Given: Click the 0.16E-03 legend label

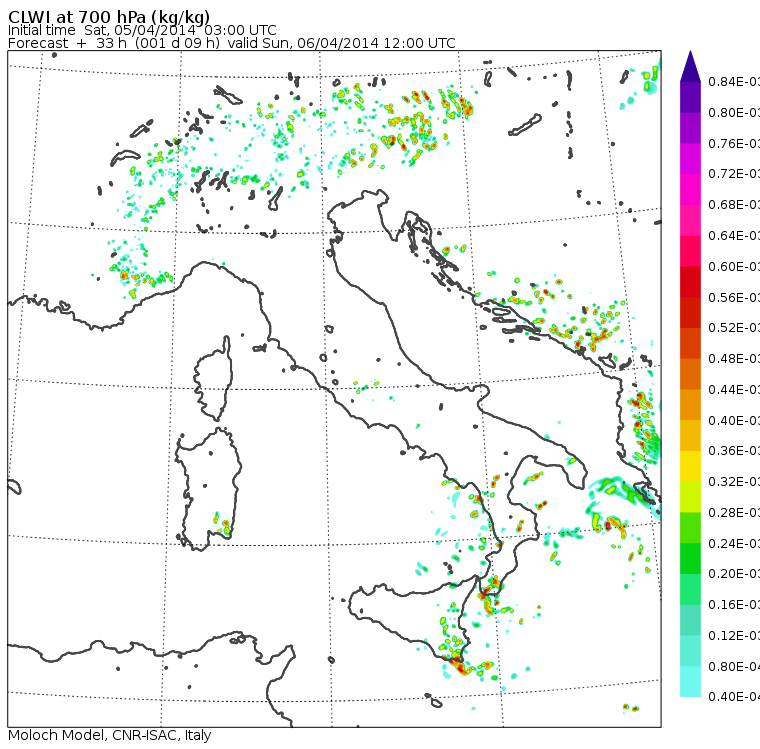Looking at the screenshot, I should (x=734, y=605).
